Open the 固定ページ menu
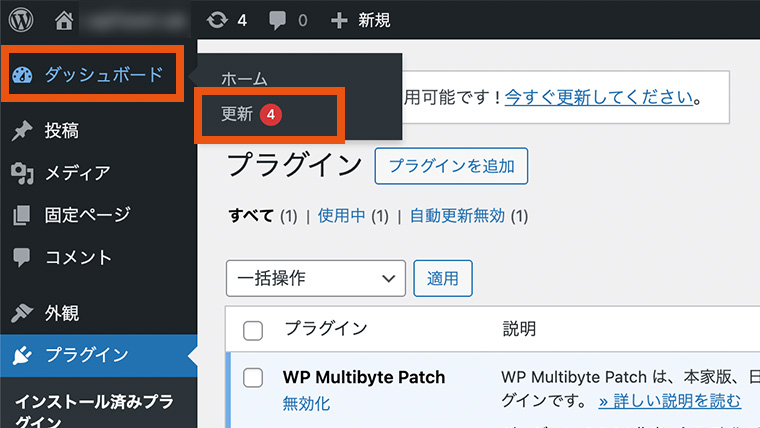Viewport: 760px width, 428px height. click(x=98, y=215)
